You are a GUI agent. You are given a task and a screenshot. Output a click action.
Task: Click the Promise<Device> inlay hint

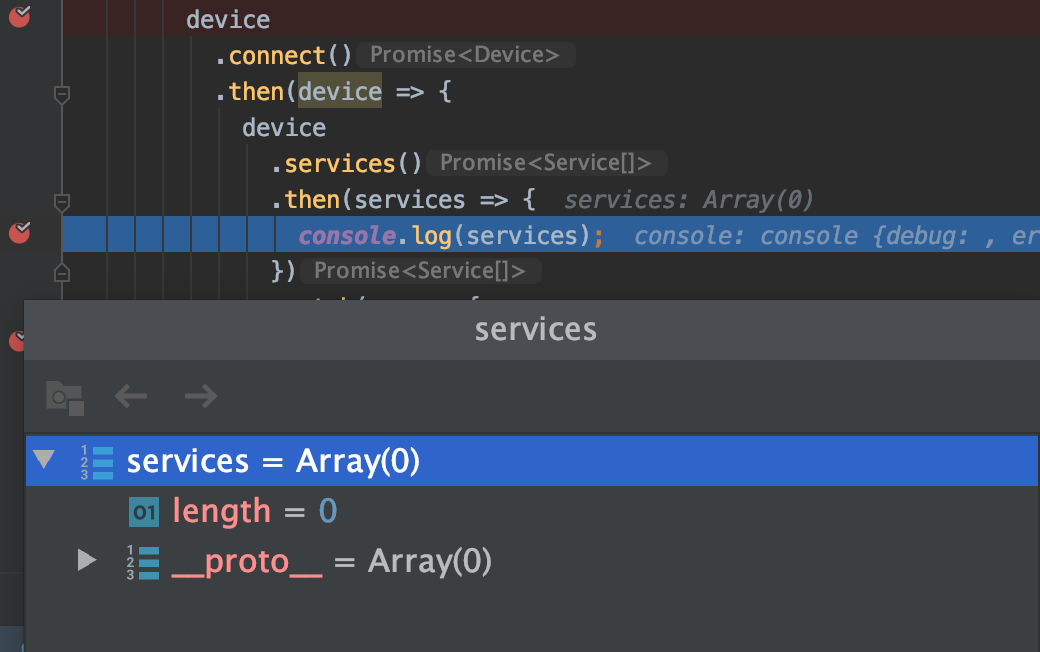tap(465, 55)
